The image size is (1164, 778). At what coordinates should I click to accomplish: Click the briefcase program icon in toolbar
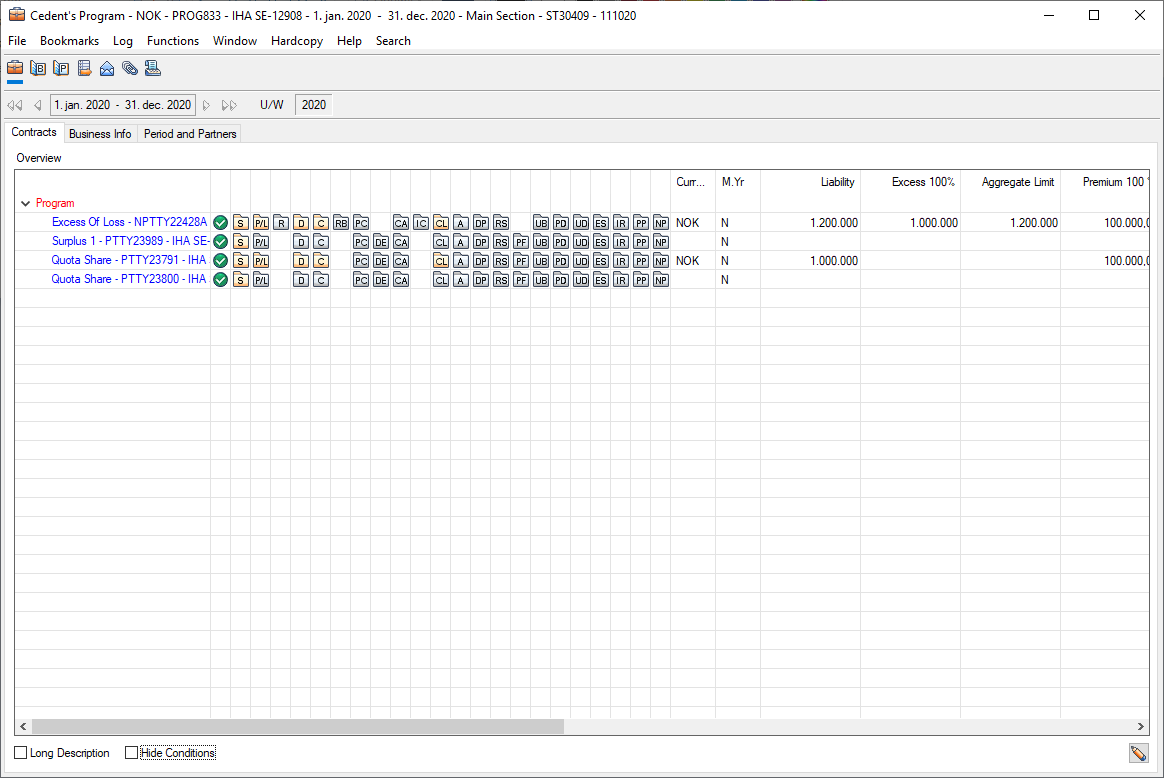pyautogui.click(x=15, y=69)
